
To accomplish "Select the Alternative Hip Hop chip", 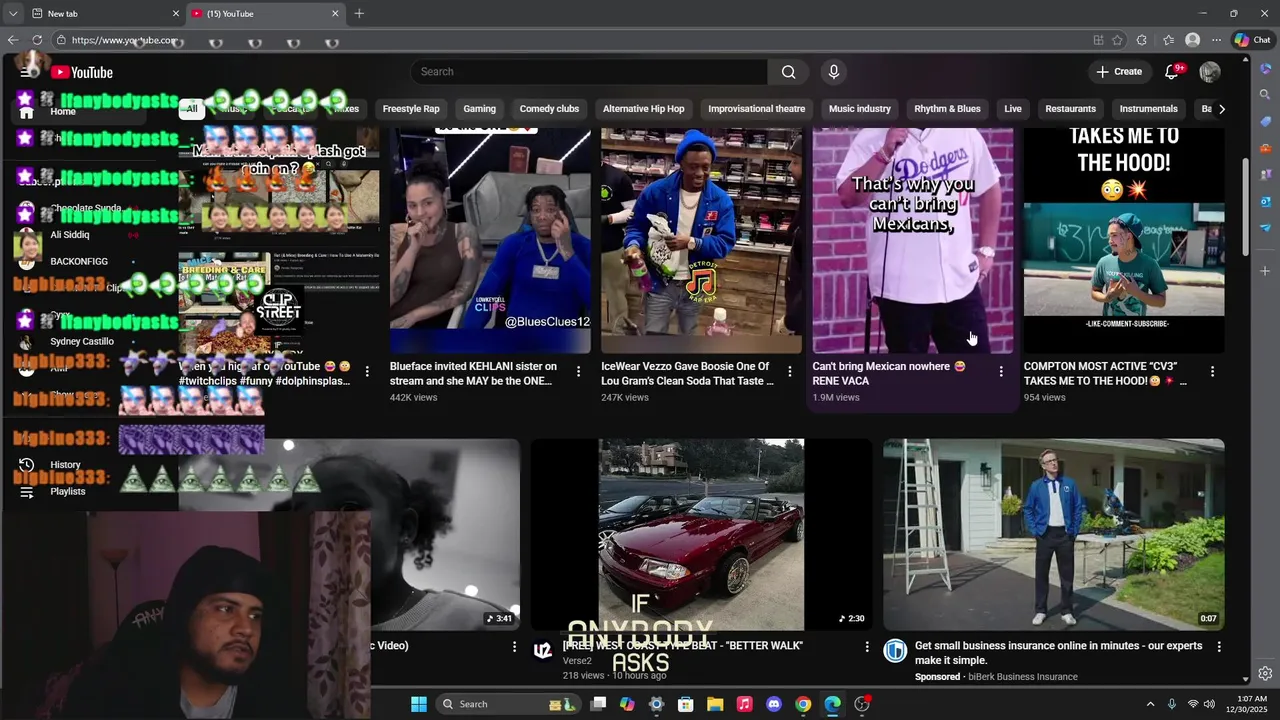I will [644, 109].
